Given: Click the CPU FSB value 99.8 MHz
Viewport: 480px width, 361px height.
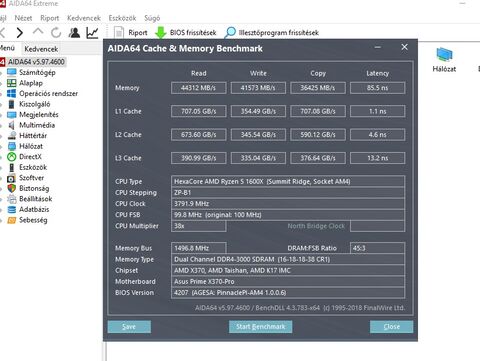Looking at the screenshot, I should point(288,215).
